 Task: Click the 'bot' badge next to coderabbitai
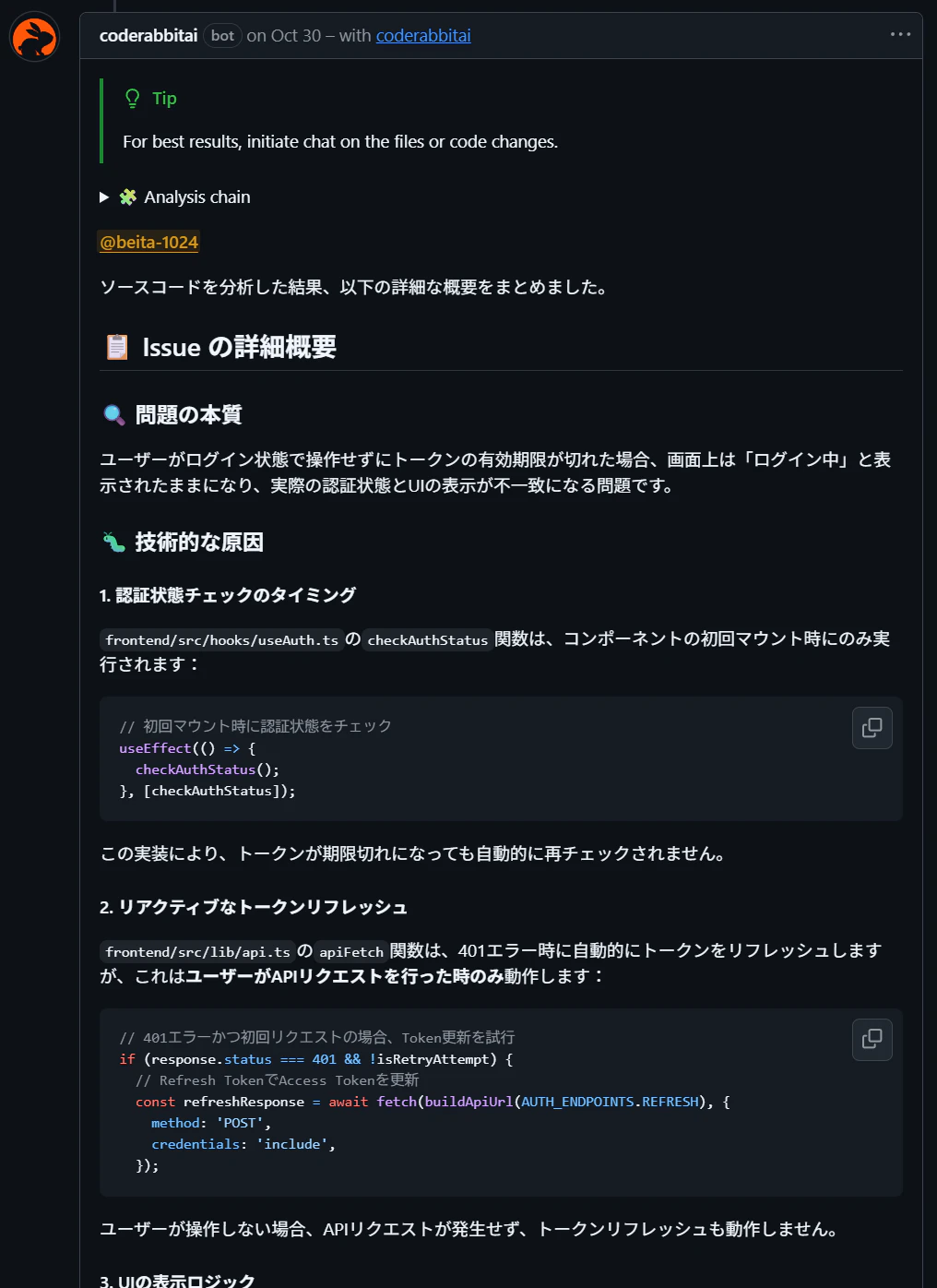[221, 35]
